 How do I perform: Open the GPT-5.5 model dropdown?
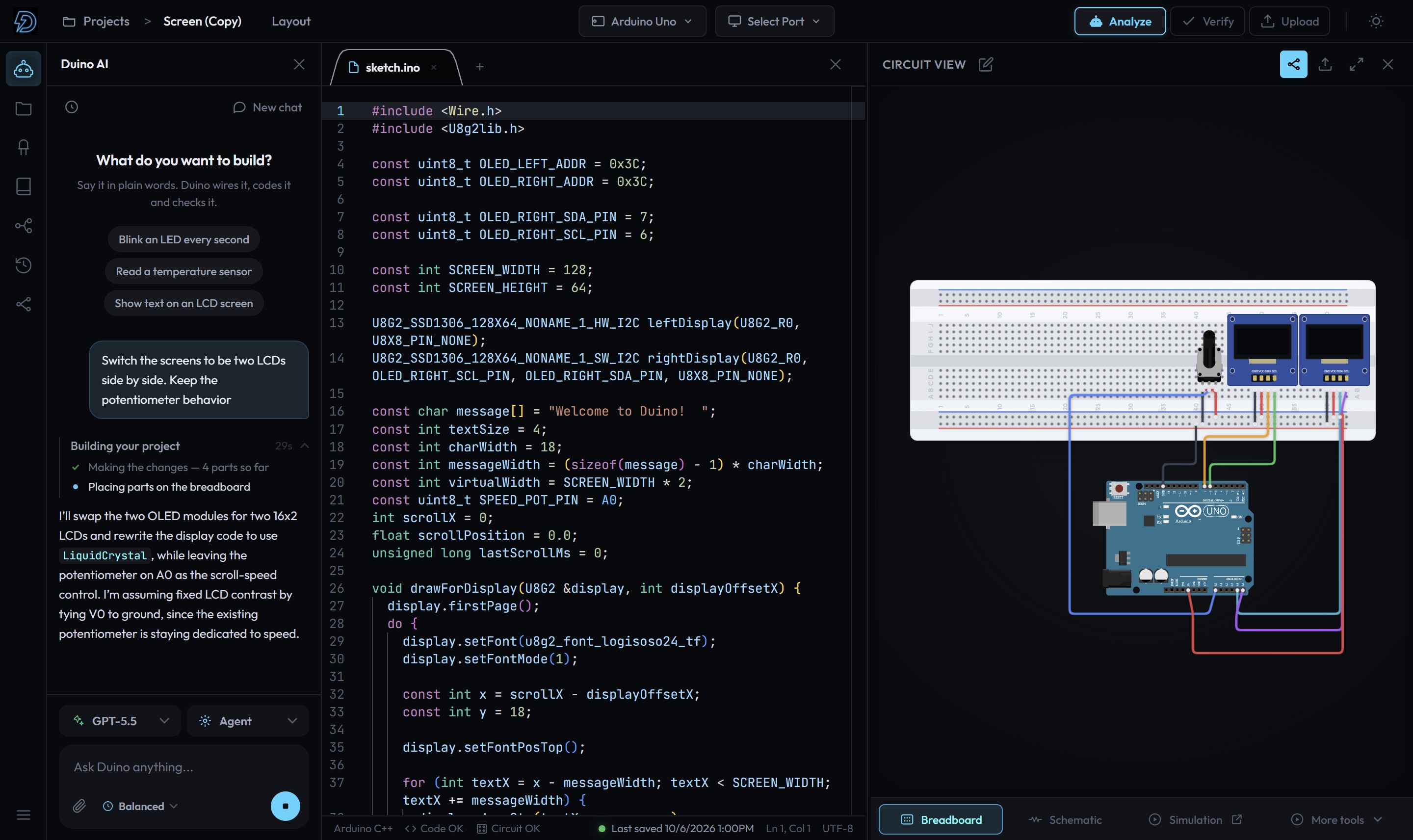coord(119,721)
